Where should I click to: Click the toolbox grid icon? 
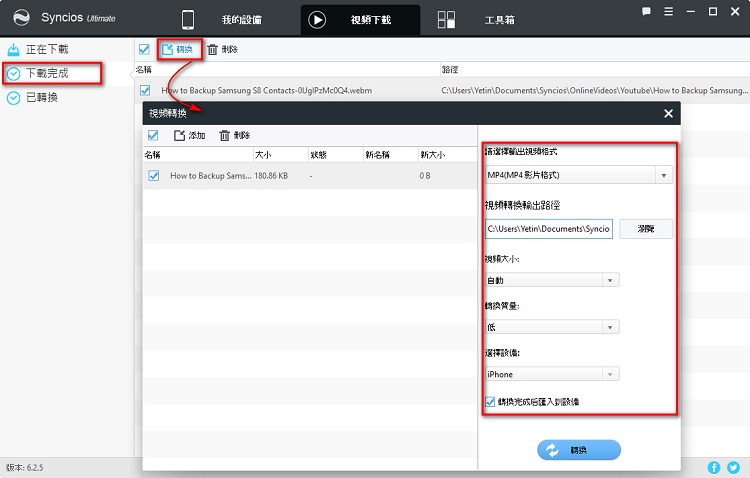point(446,20)
